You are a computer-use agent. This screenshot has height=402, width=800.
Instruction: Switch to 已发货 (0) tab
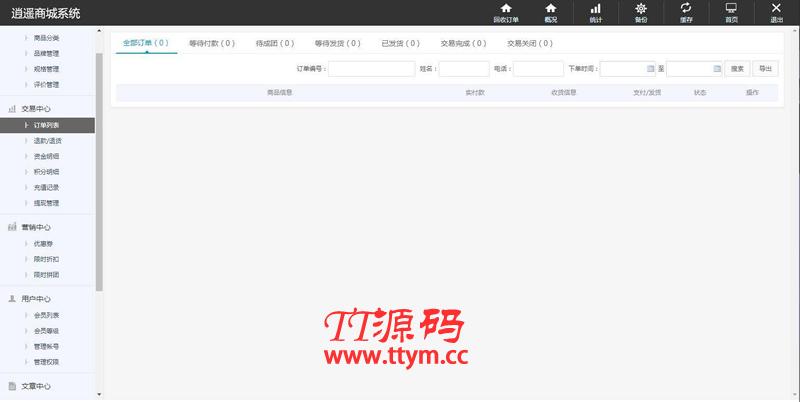[401, 43]
